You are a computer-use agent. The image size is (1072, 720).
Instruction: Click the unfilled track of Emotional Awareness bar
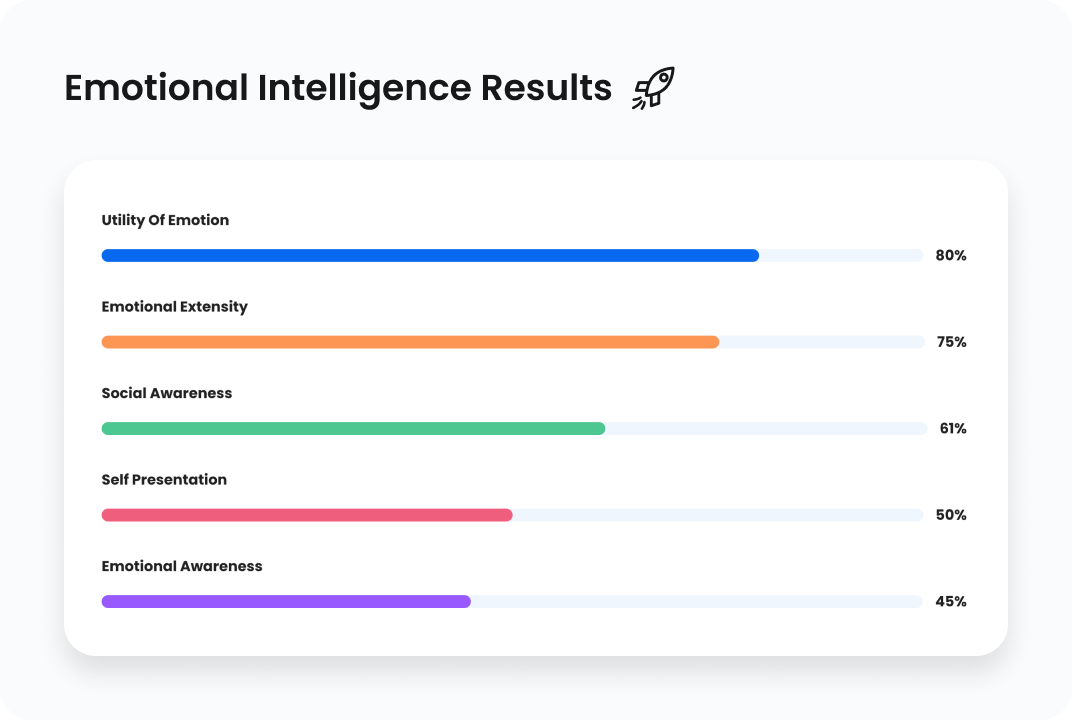click(696, 602)
